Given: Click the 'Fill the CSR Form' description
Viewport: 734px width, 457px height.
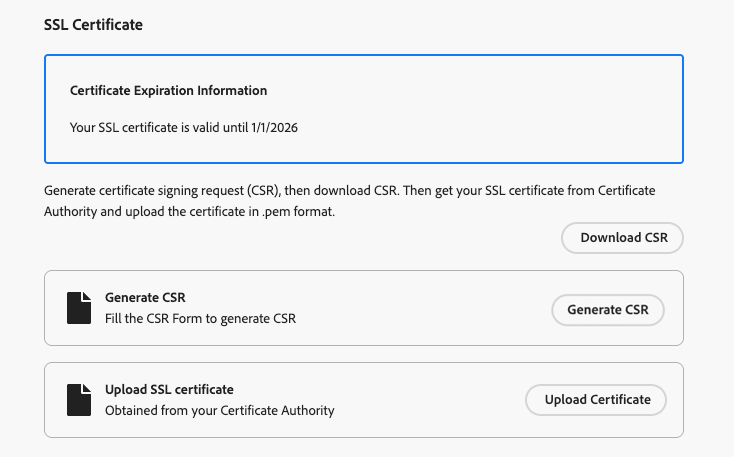Looking at the screenshot, I should [x=200, y=319].
